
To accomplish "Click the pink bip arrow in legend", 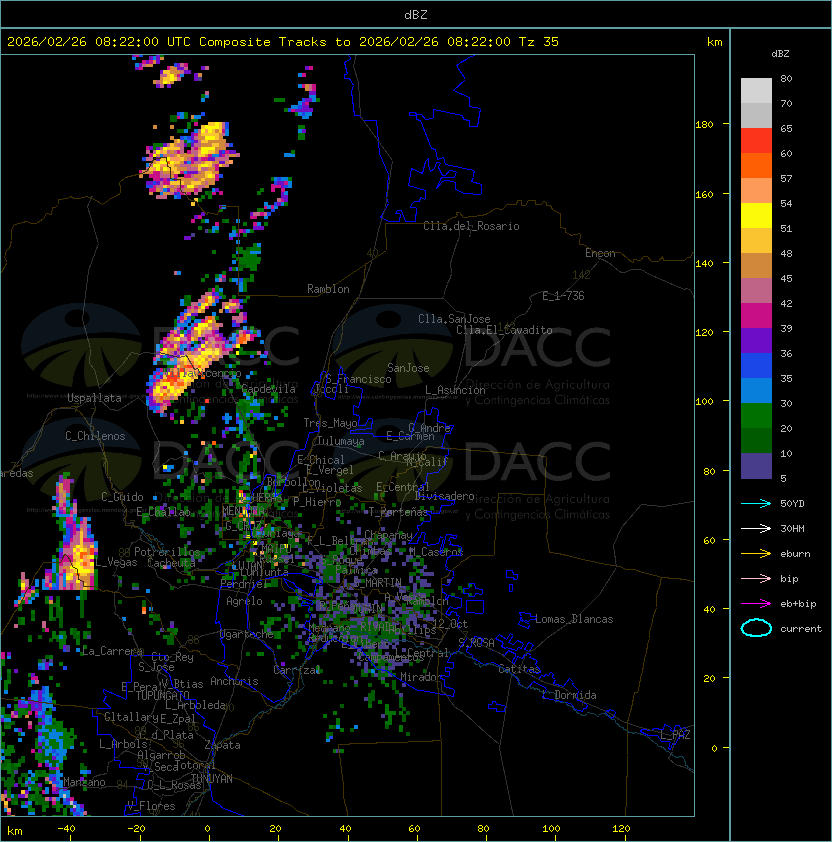I will pos(756,578).
